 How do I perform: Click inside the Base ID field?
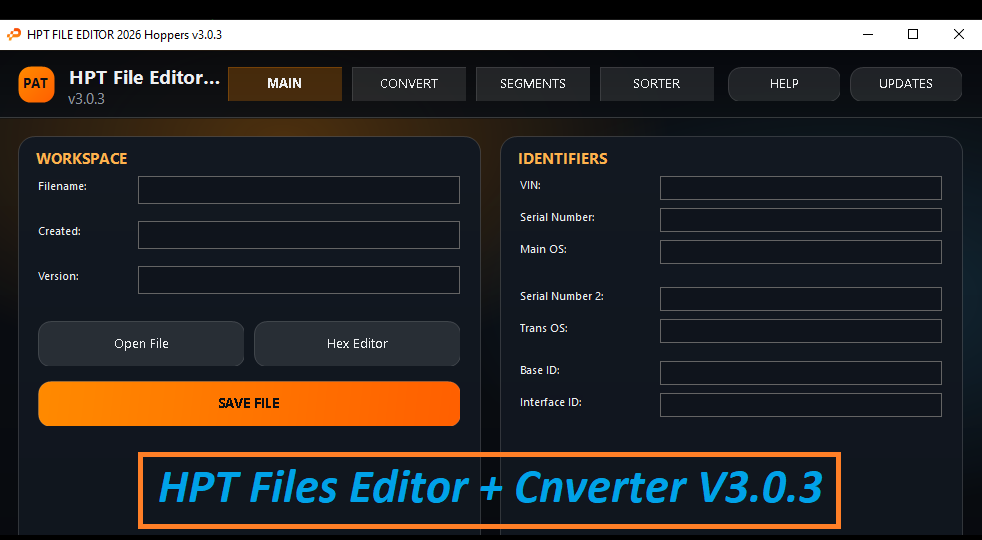800,373
